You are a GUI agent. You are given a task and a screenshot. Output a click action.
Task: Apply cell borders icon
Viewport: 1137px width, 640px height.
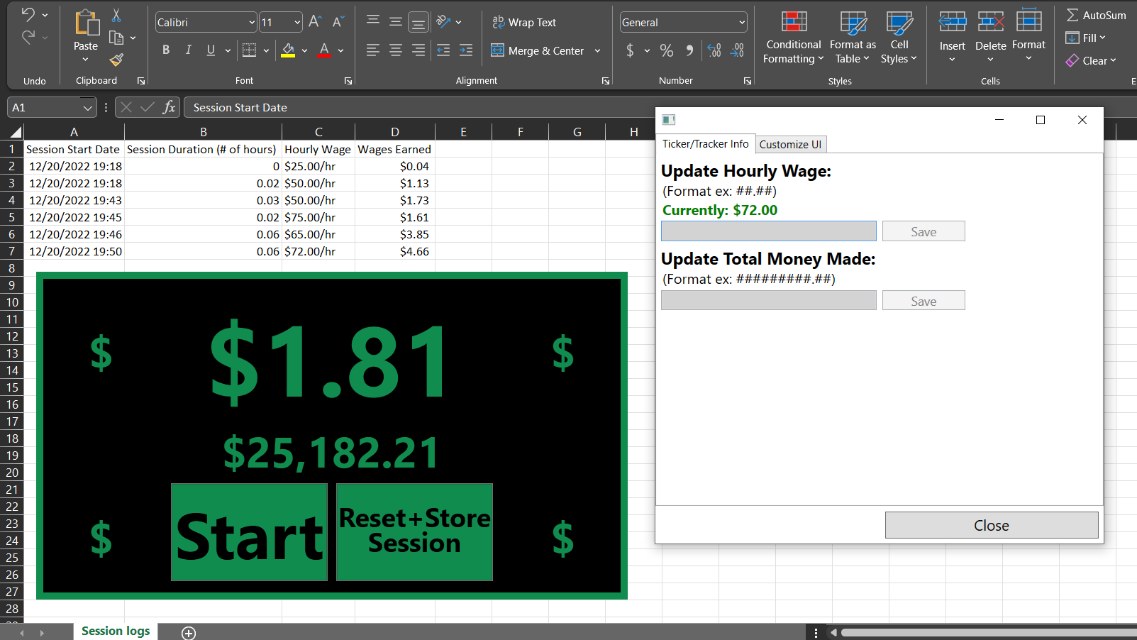249,50
